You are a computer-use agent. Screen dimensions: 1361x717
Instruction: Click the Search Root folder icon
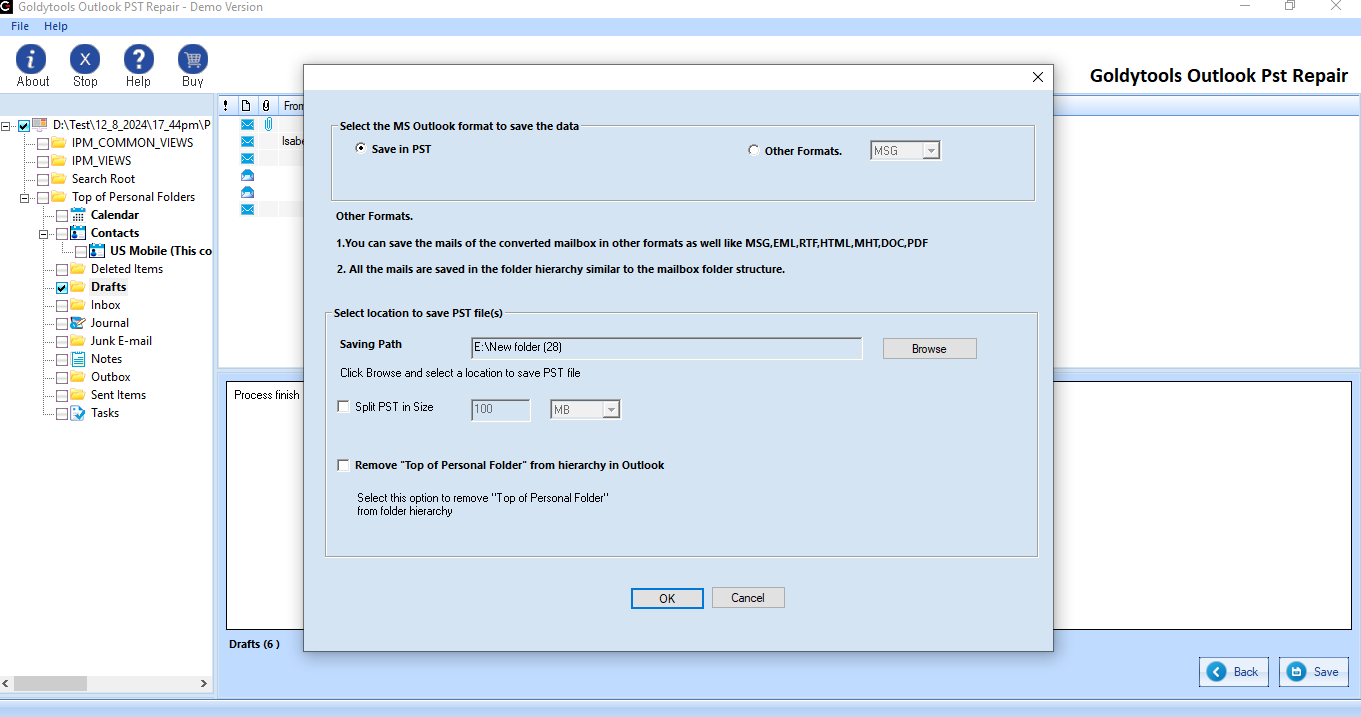tap(58, 179)
